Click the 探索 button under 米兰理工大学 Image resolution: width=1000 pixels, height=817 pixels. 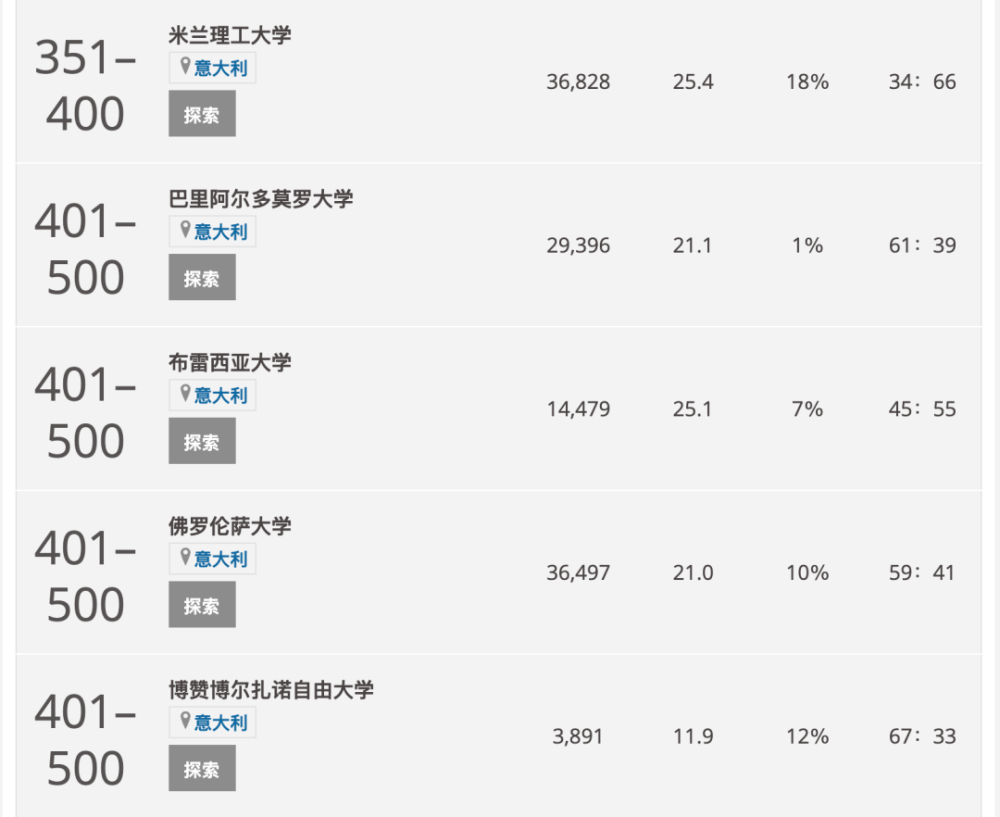click(202, 114)
